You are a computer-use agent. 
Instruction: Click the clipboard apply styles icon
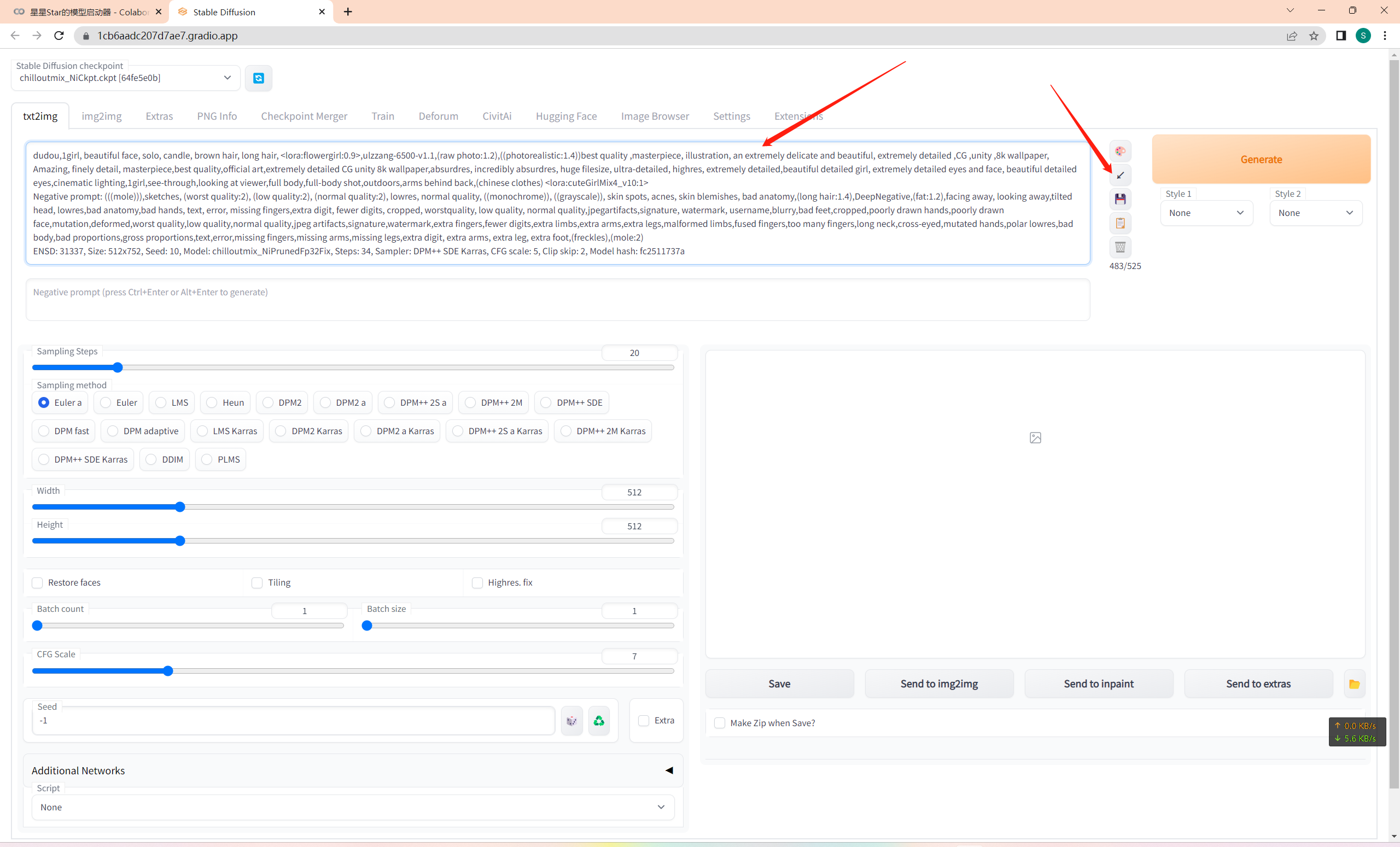[x=1120, y=223]
